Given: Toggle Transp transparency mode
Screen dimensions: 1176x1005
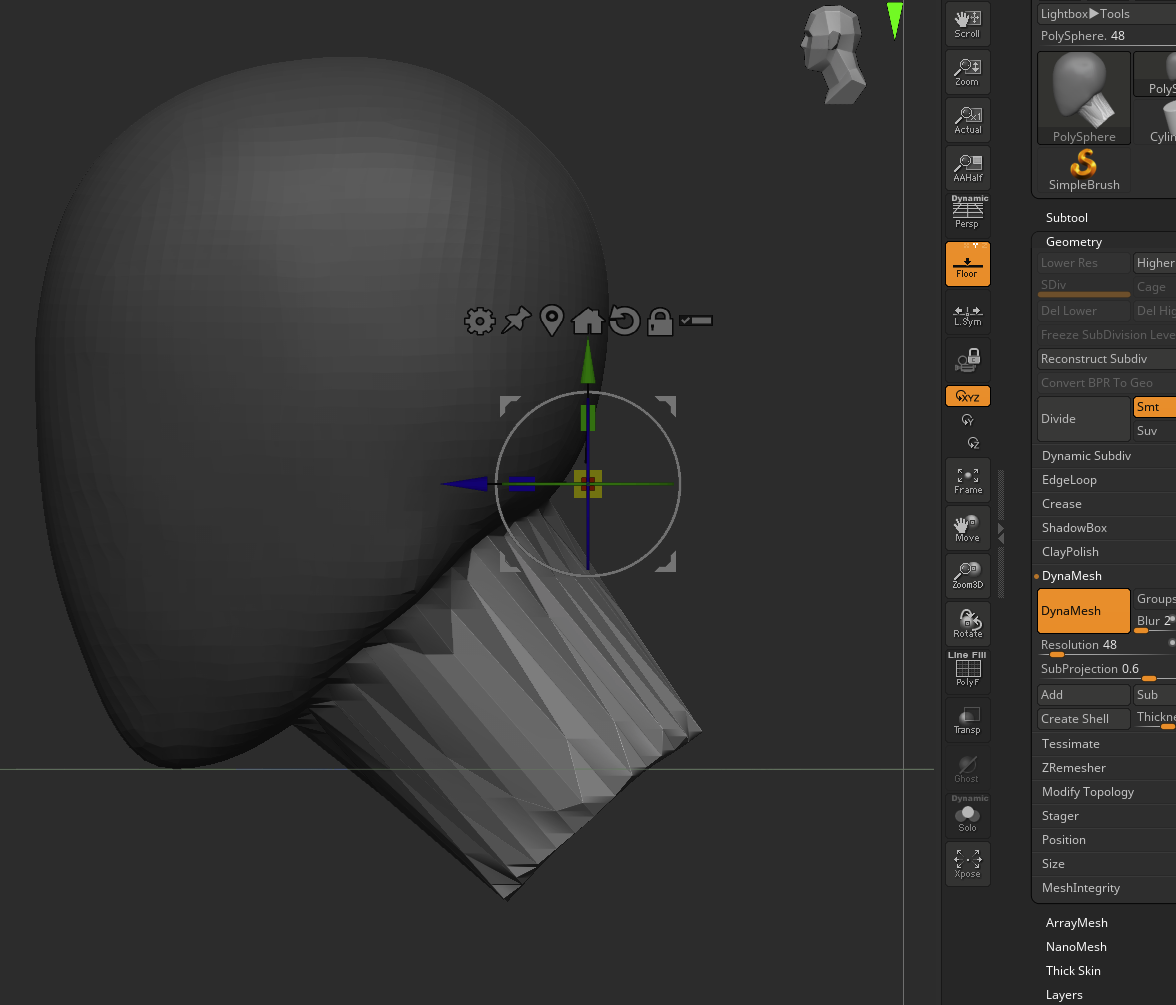Looking at the screenshot, I should pyautogui.click(x=968, y=720).
